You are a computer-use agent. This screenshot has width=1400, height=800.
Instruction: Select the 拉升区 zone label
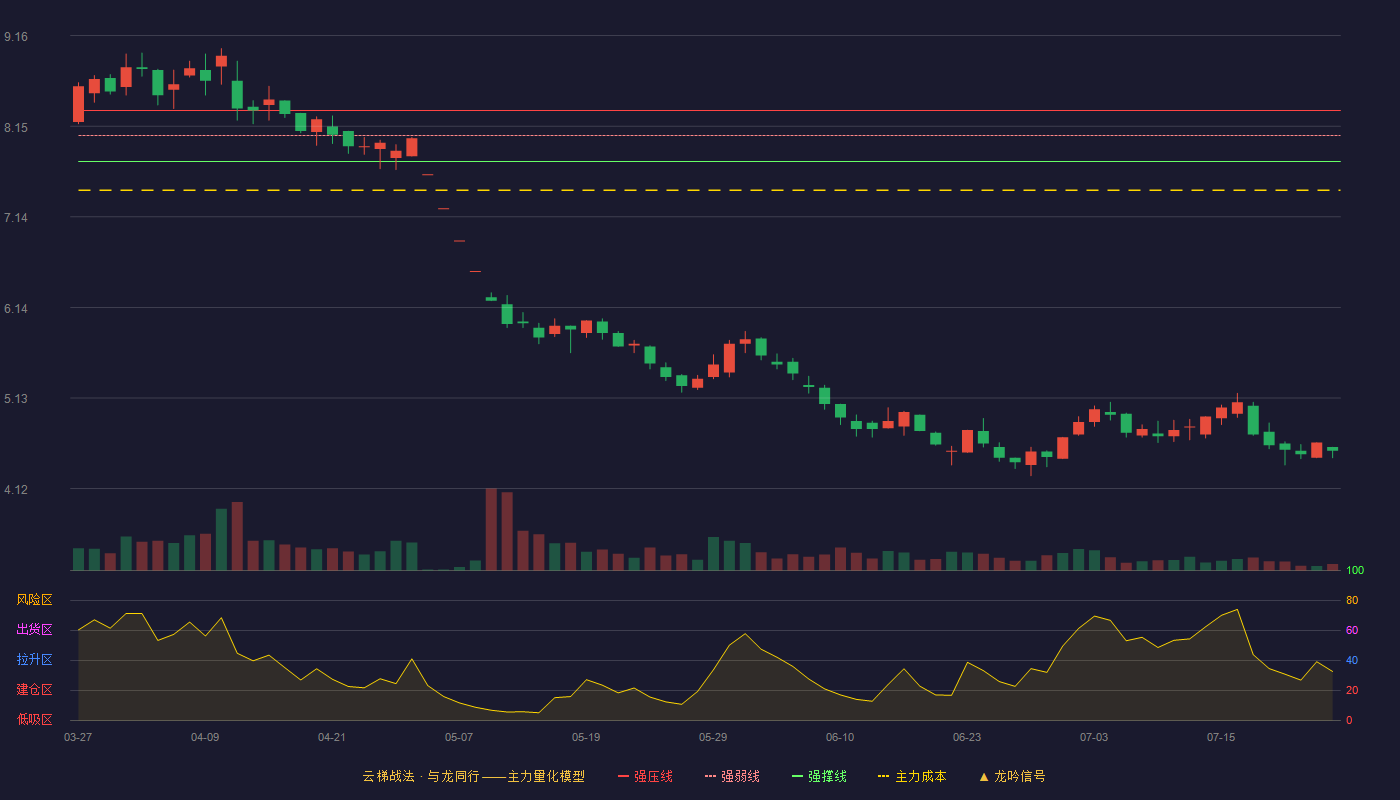pyautogui.click(x=34, y=660)
